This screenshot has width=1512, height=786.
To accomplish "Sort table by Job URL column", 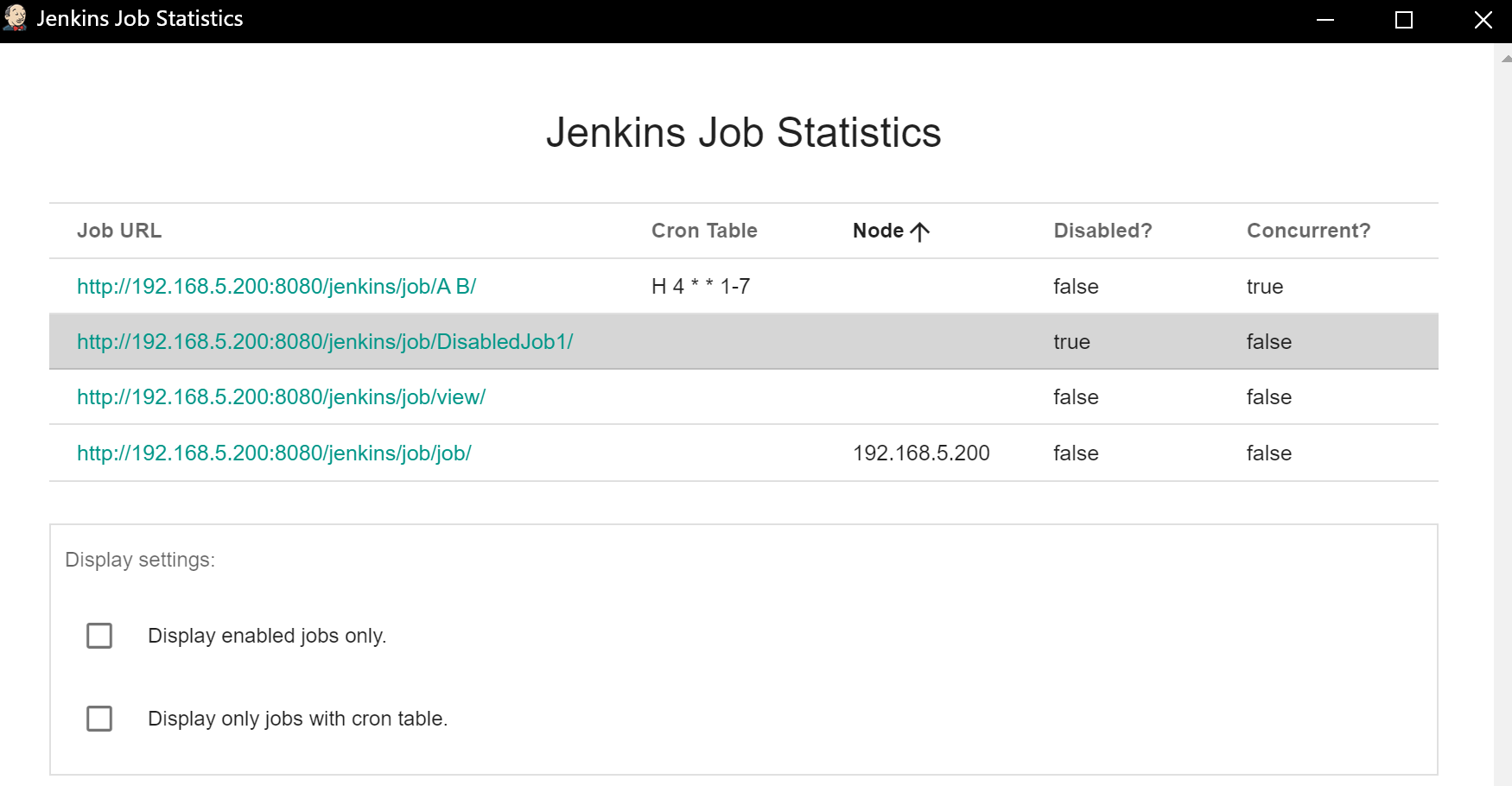I will pos(119,231).
